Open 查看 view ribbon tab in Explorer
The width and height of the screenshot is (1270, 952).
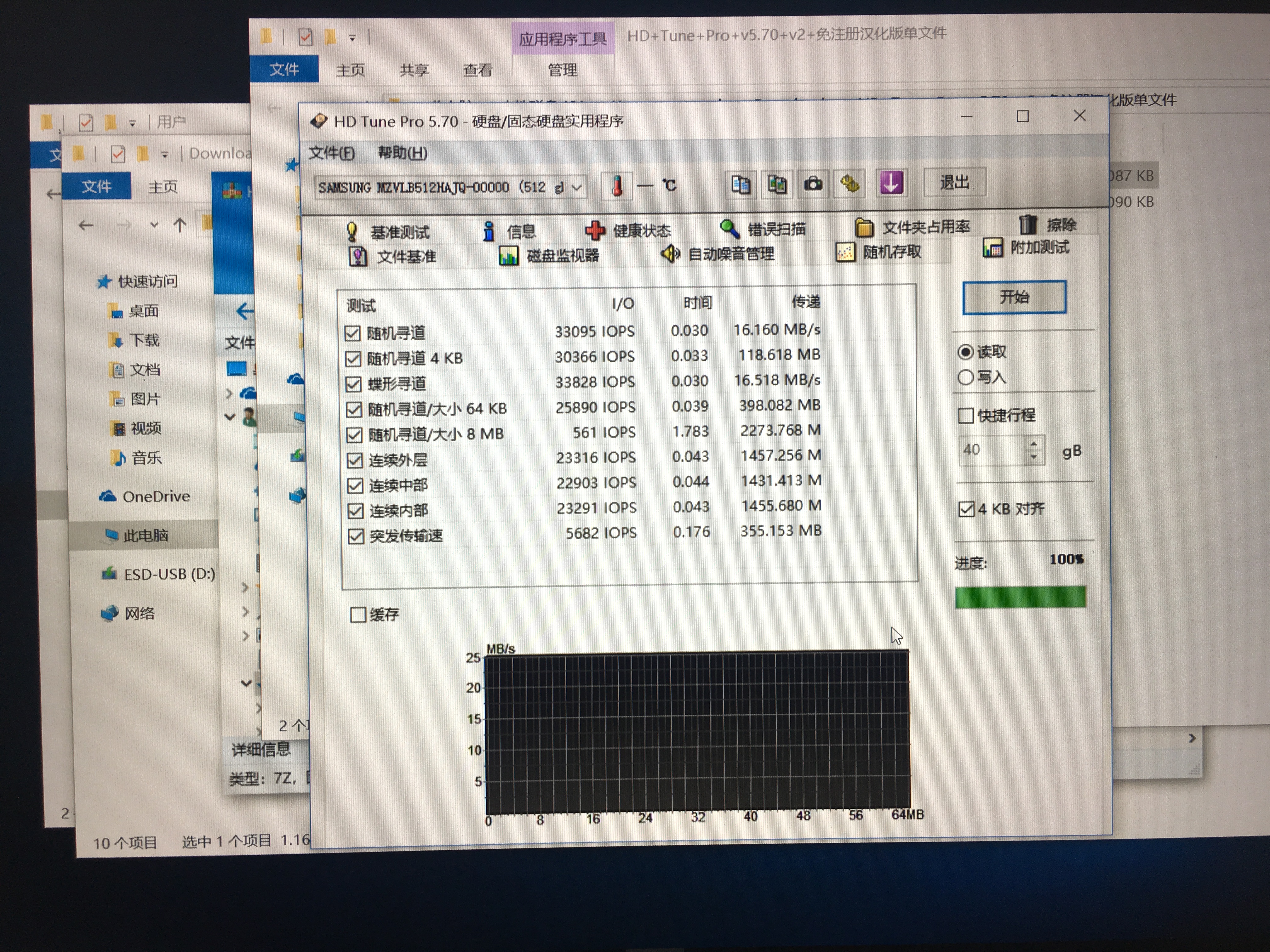click(x=478, y=70)
